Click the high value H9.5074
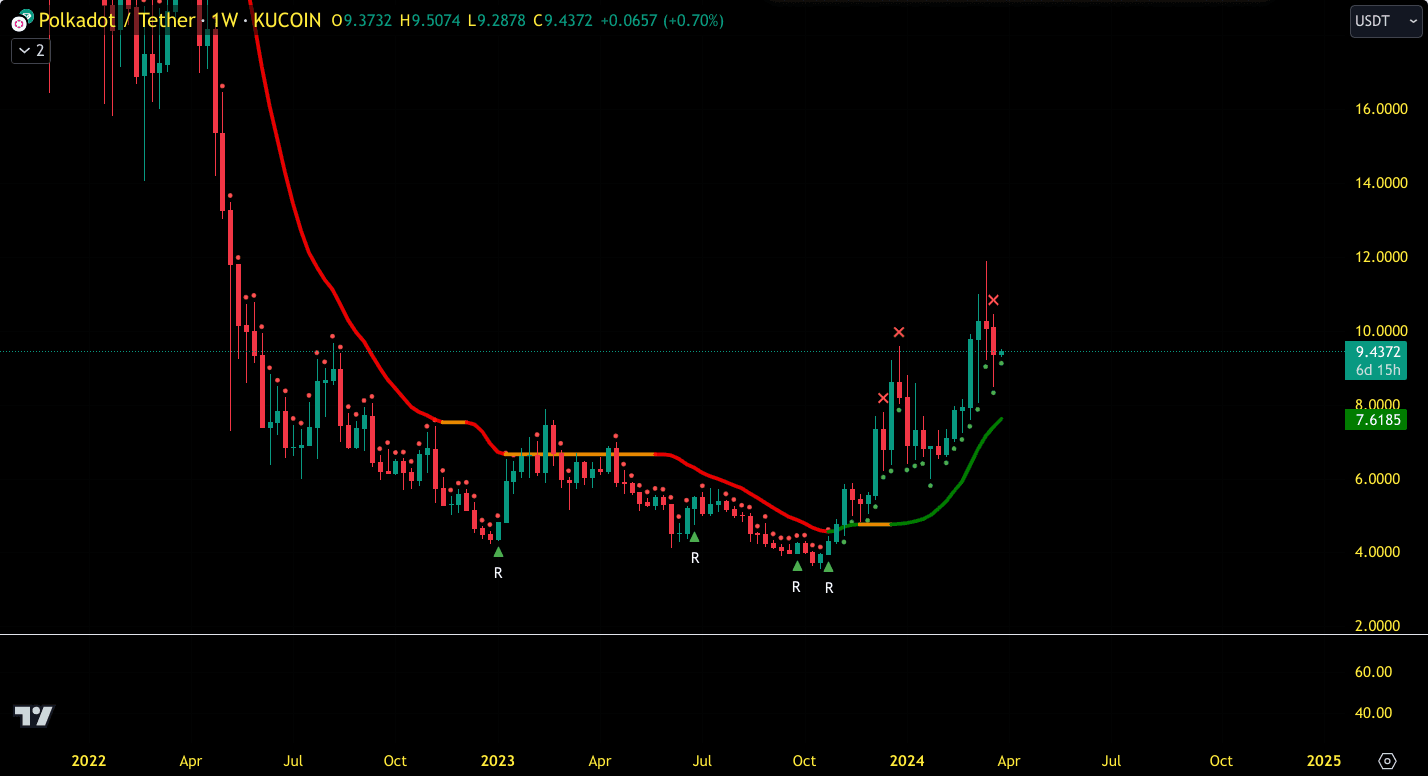Image resolution: width=1428 pixels, height=776 pixels. coord(431,20)
